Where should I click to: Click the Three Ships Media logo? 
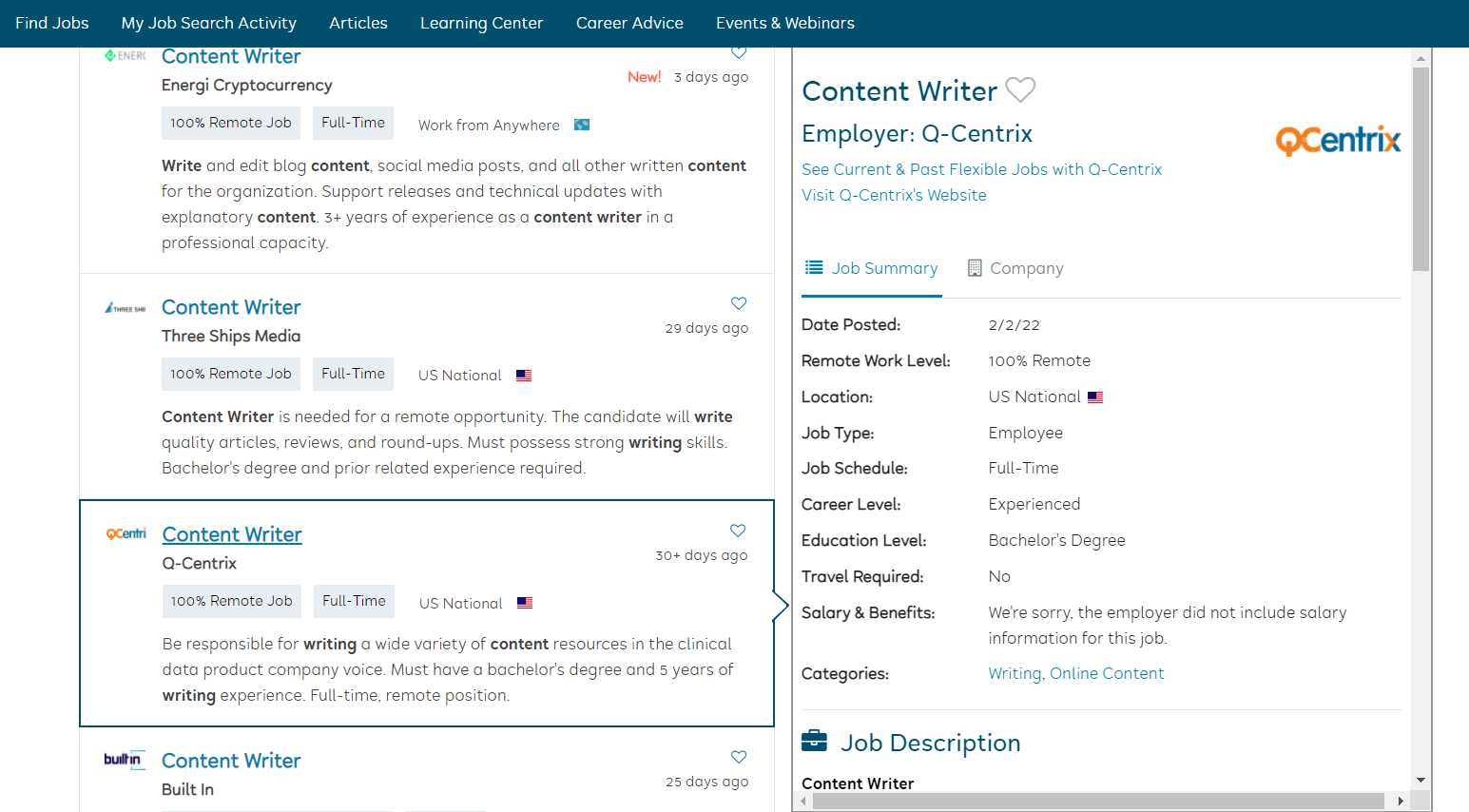click(126, 308)
